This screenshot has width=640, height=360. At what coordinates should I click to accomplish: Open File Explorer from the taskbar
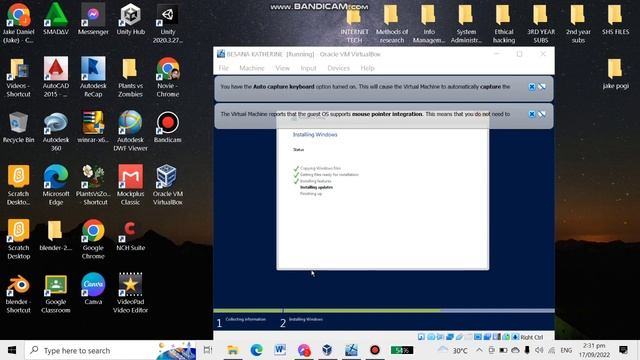(233, 350)
